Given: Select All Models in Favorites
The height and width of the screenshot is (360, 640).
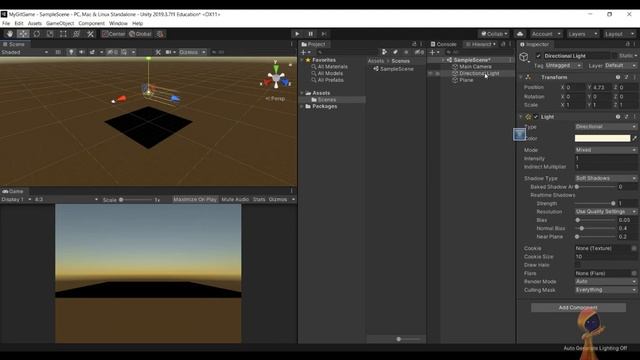Looking at the screenshot, I should tap(330, 73).
